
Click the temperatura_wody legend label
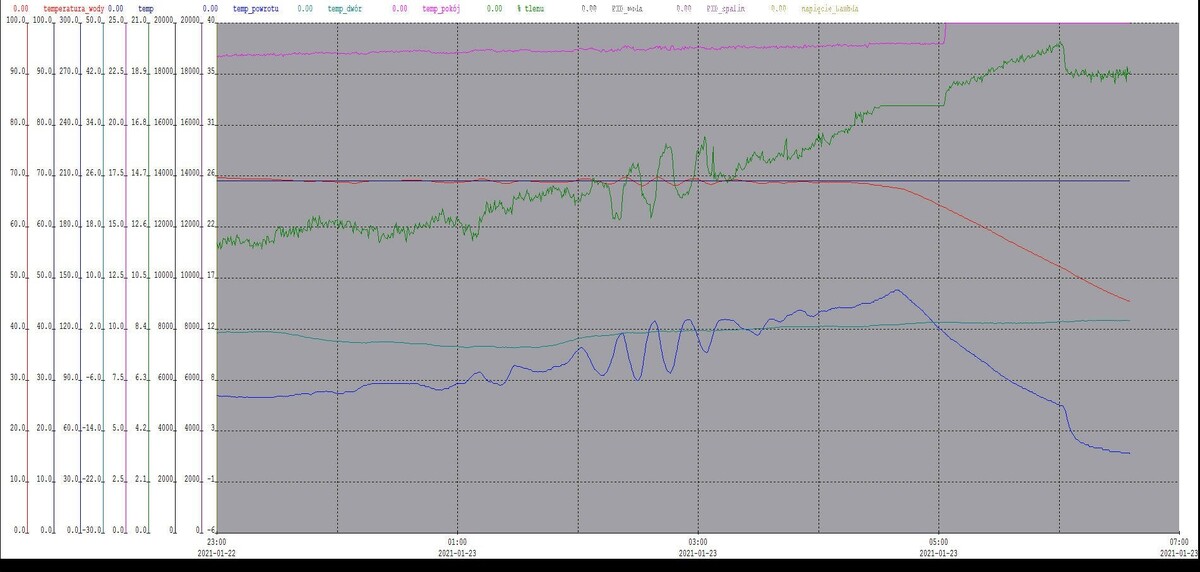tap(74, 8)
